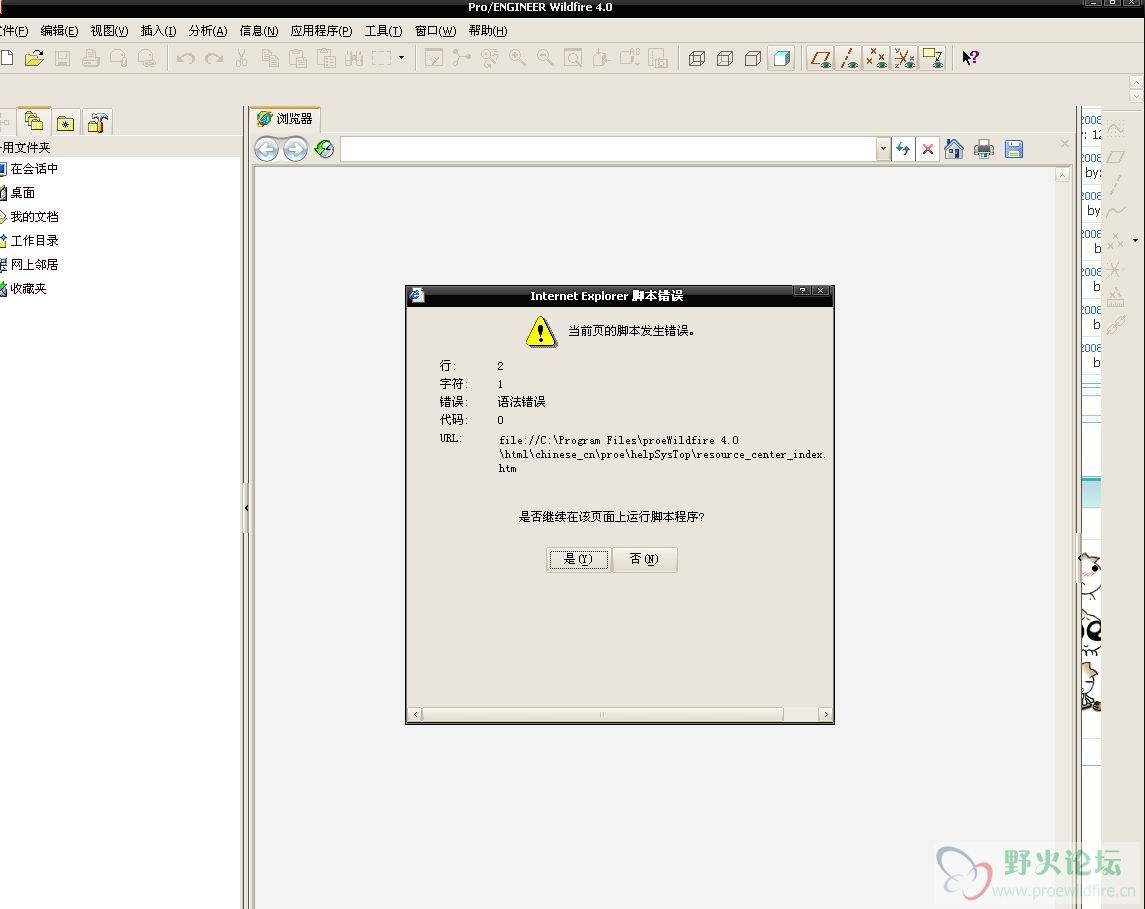Image resolution: width=1145 pixels, height=909 pixels.
Task: Click the dialog's ? help button
Action: pyautogui.click(x=802, y=291)
